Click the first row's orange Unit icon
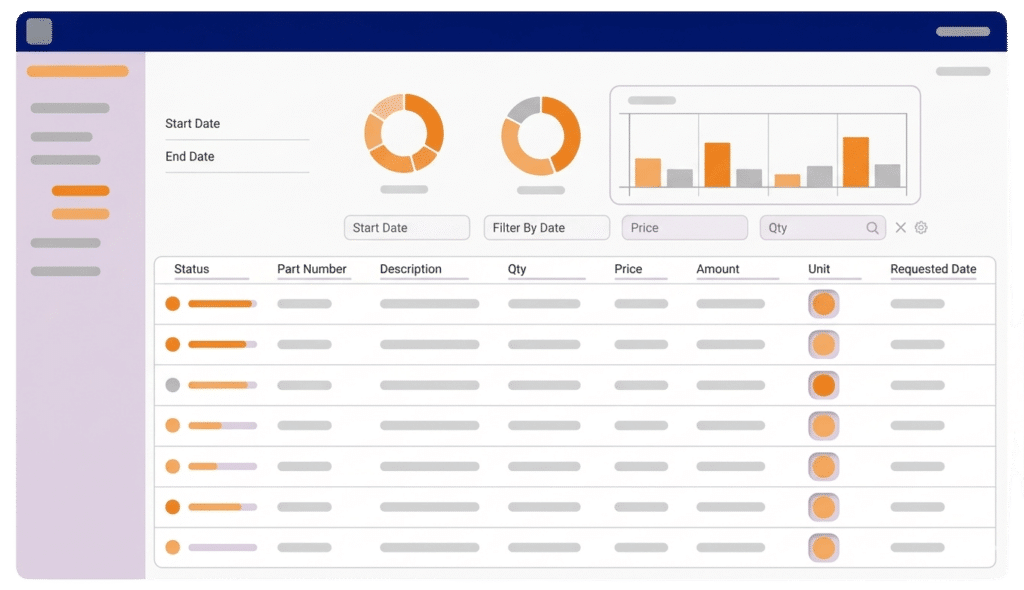 [x=824, y=304]
